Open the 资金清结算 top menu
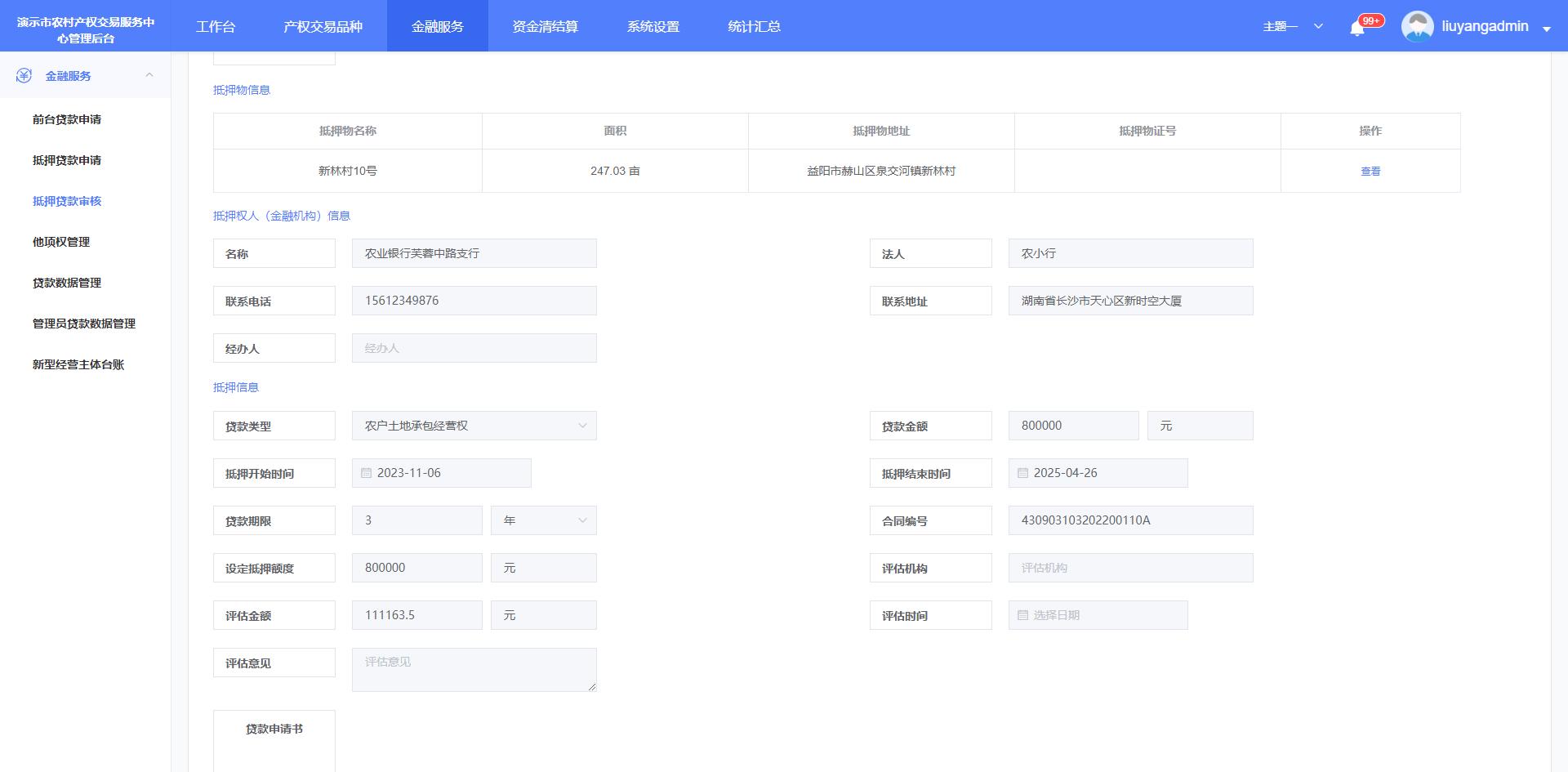Viewport: 1568px width, 772px height. 545,26
